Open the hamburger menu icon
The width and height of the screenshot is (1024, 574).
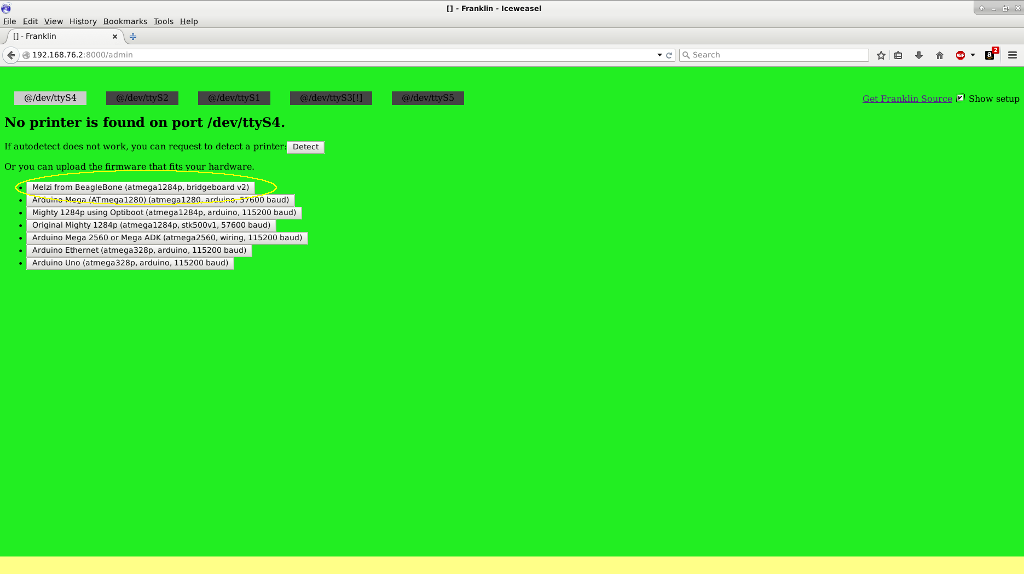(x=1012, y=55)
